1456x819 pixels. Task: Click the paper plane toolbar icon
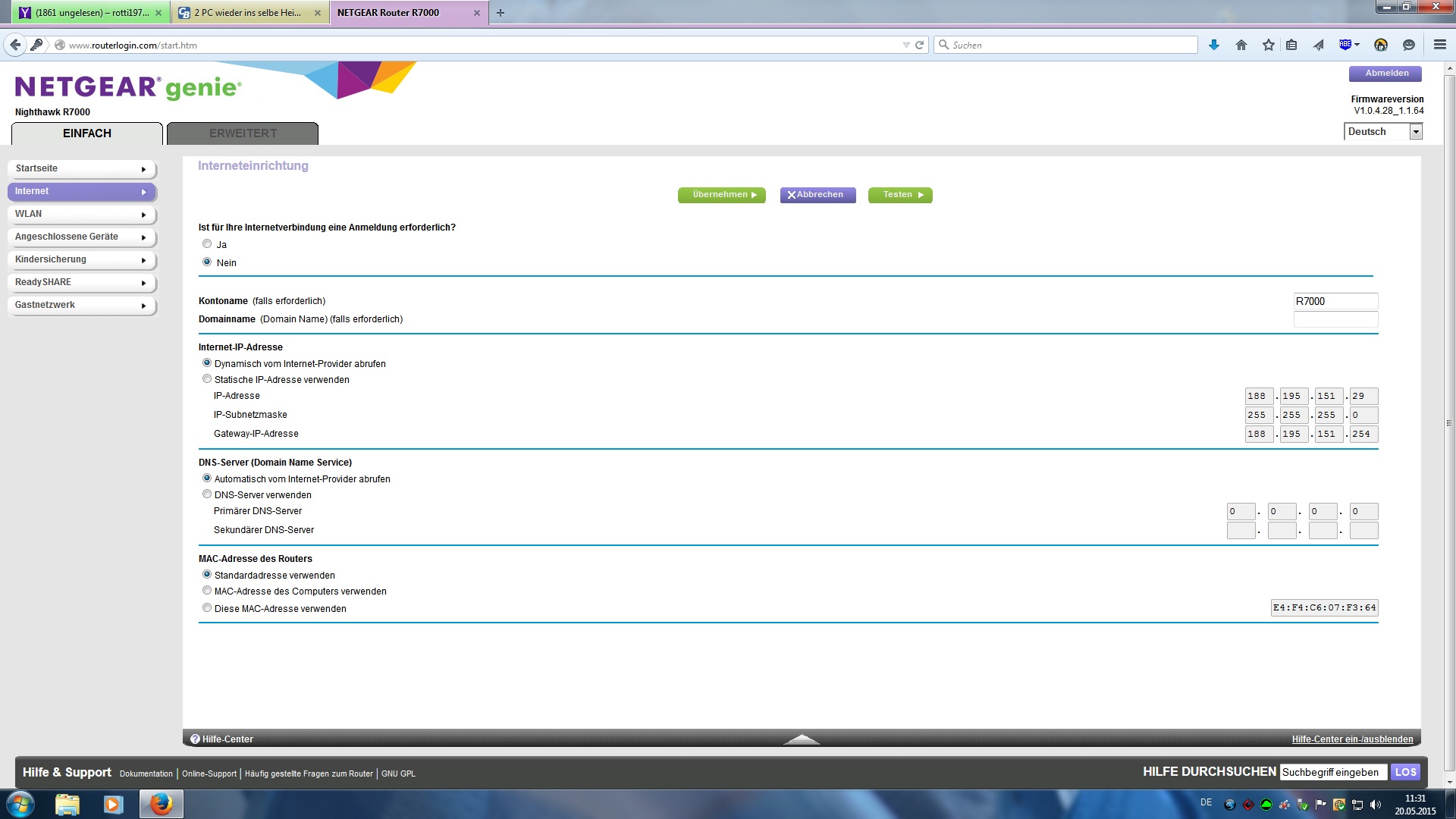point(1319,45)
